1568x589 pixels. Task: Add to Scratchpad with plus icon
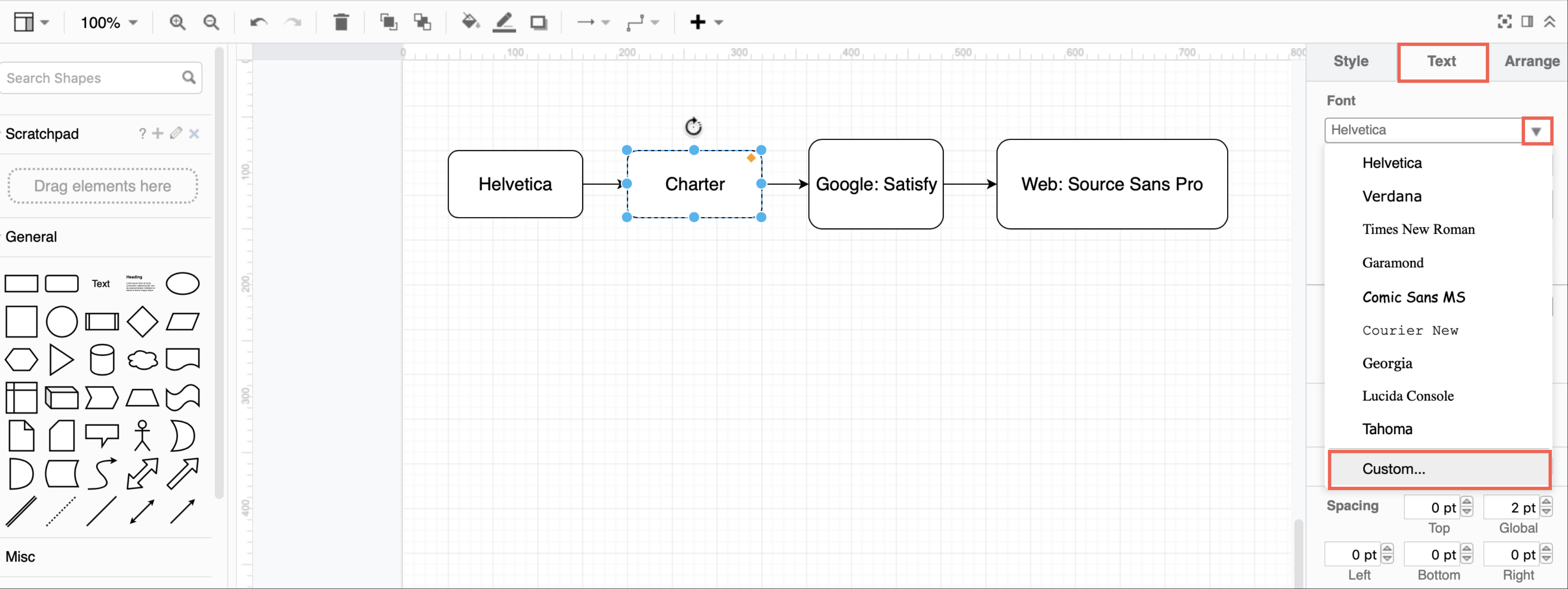point(157,133)
